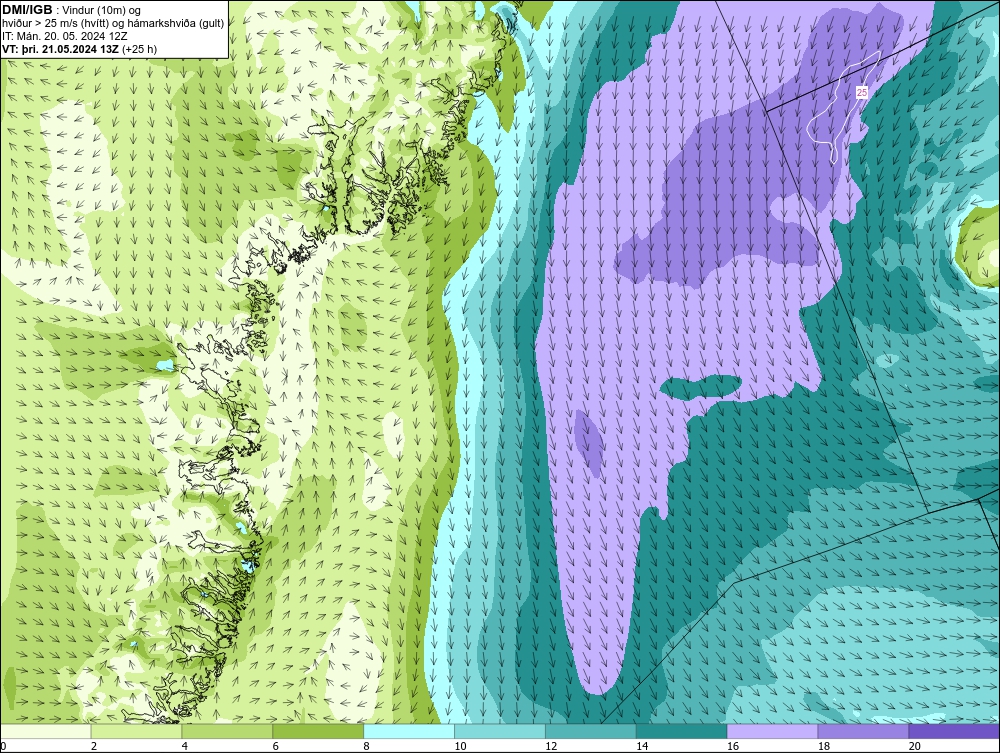
Task: Click the scale label 6
Action: [276, 746]
